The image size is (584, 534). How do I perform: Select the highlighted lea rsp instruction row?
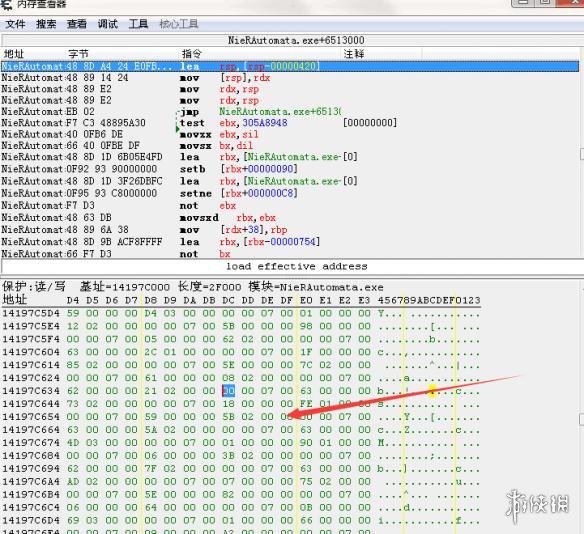pyautogui.click(x=290, y=66)
